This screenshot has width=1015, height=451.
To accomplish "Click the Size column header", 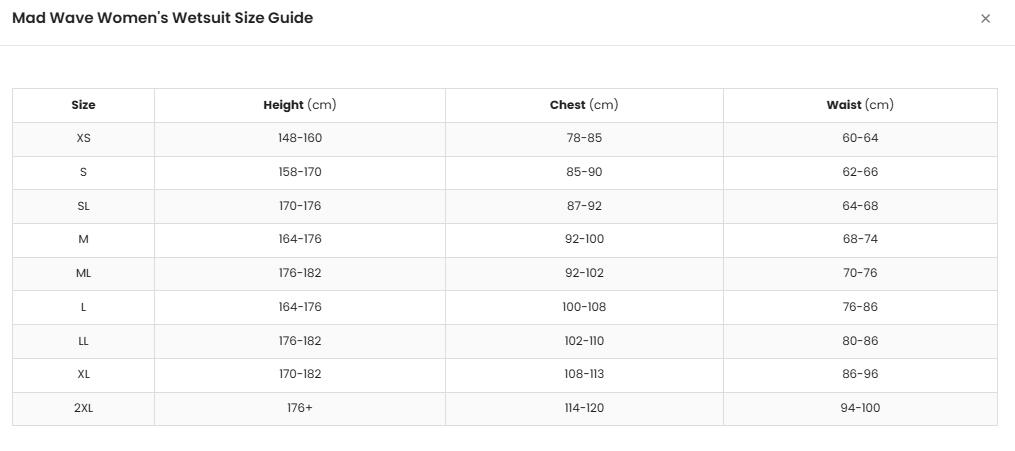I will point(84,105).
